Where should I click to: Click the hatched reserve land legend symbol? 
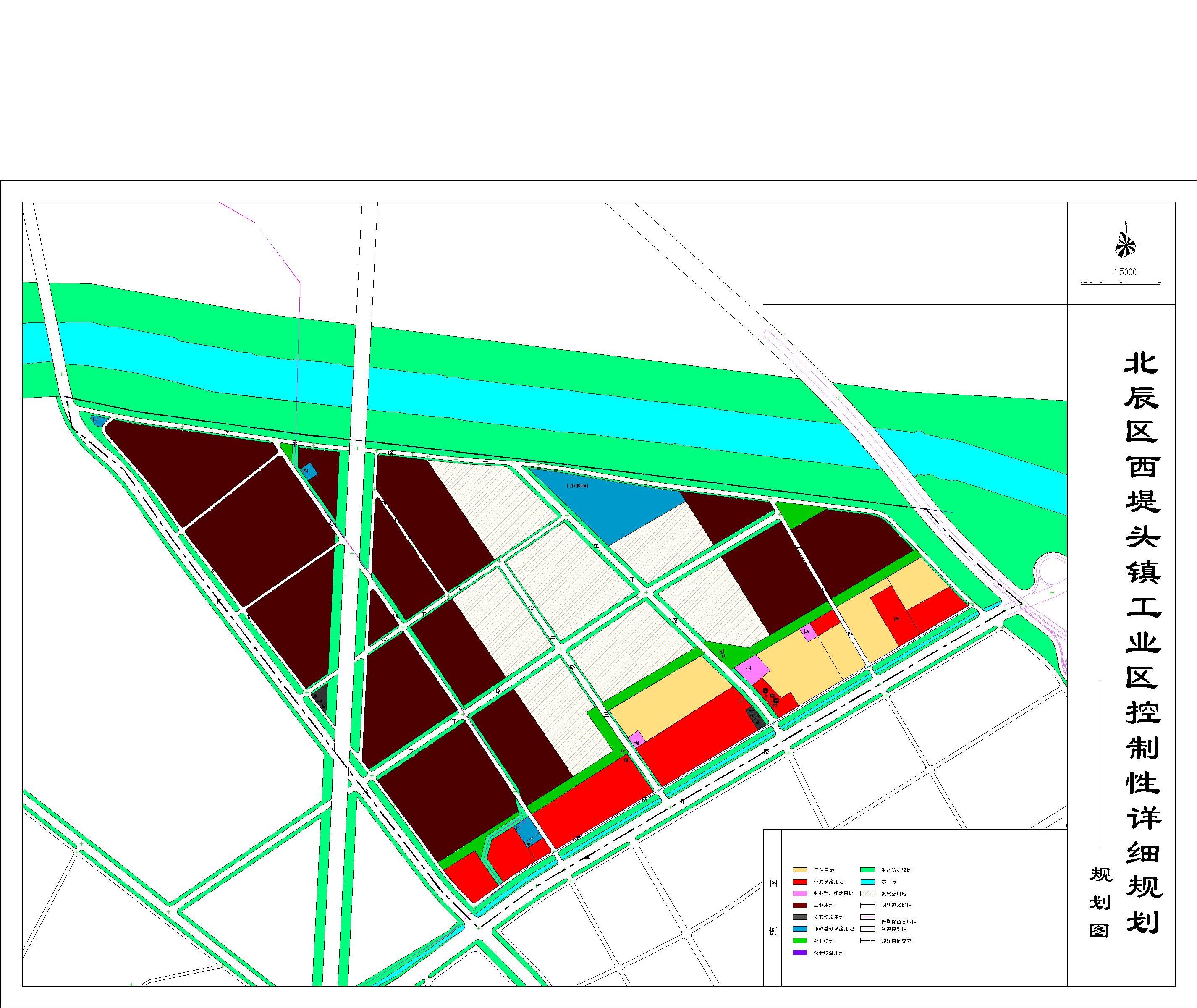[x=867, y=894]
